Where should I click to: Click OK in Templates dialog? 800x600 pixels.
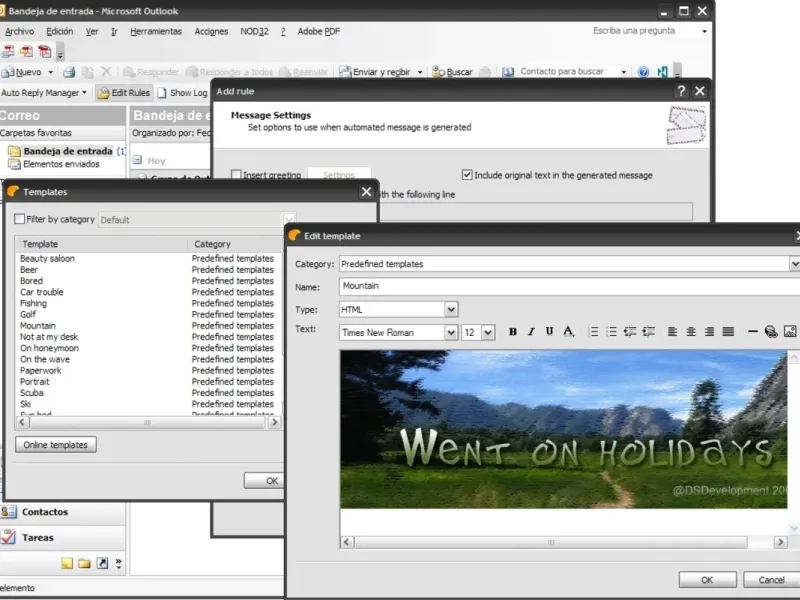point(264,481)
